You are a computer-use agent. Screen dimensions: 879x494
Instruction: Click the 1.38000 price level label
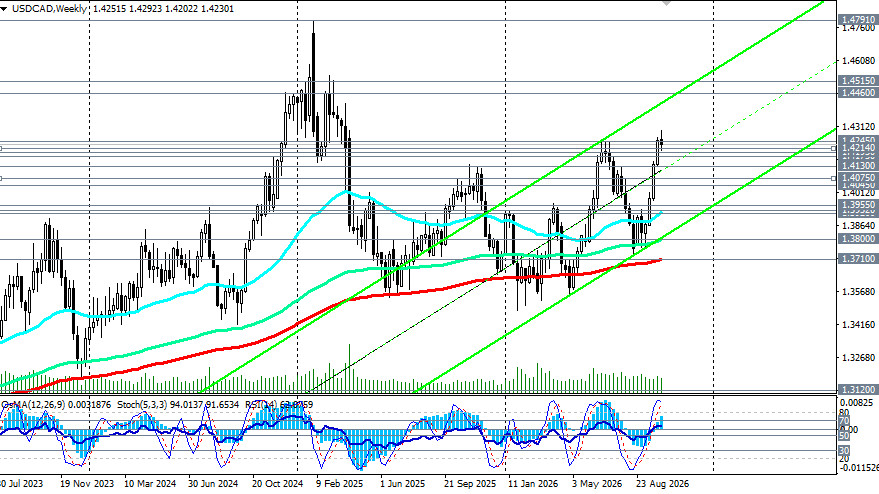pyautogui.click(x=858, y=238)
